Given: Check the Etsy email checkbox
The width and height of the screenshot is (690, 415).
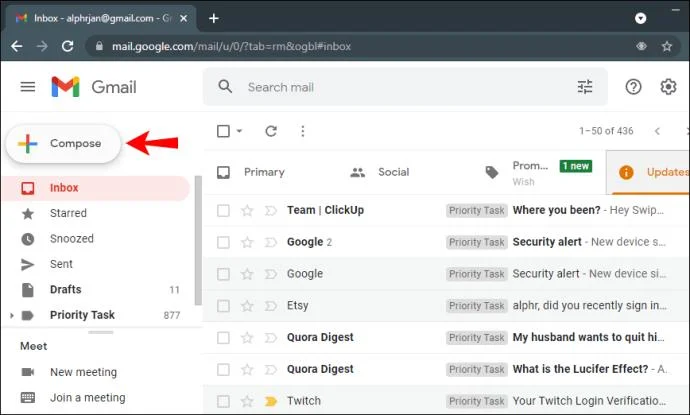Looking at the screenshot, I should 223,305.
